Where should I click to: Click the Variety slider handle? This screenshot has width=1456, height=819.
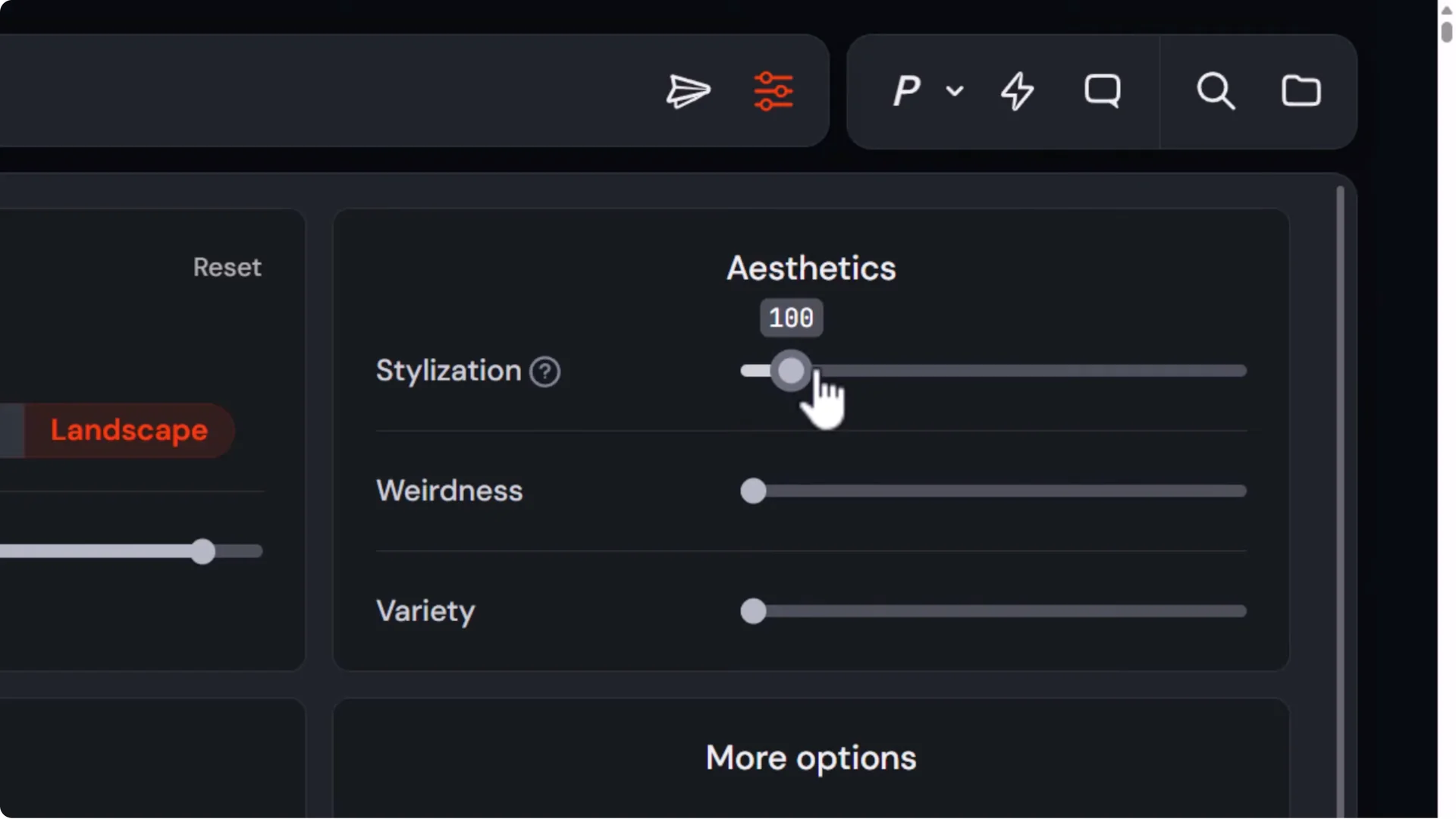coord(753,611)
